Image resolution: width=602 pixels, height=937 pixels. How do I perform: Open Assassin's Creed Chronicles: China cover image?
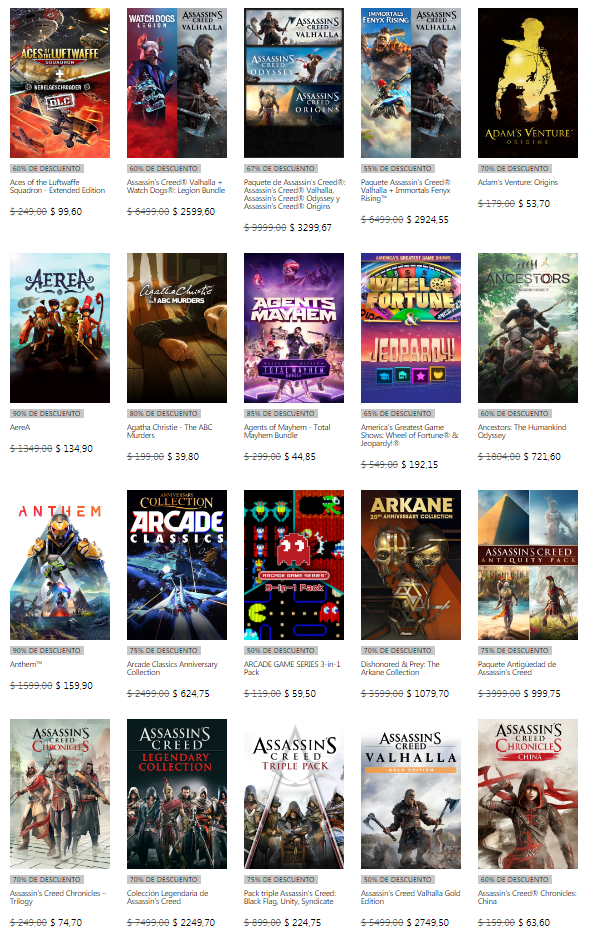point(527,794)
